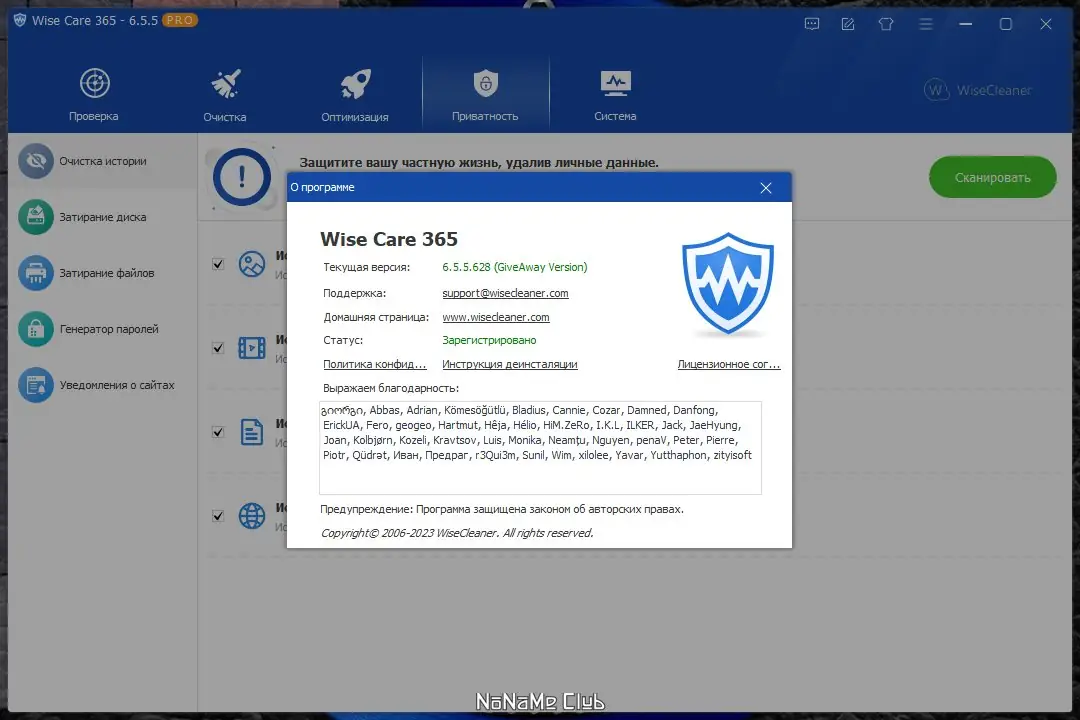Click the image history picture icon
1080x720 pixels.
(252, 264)
